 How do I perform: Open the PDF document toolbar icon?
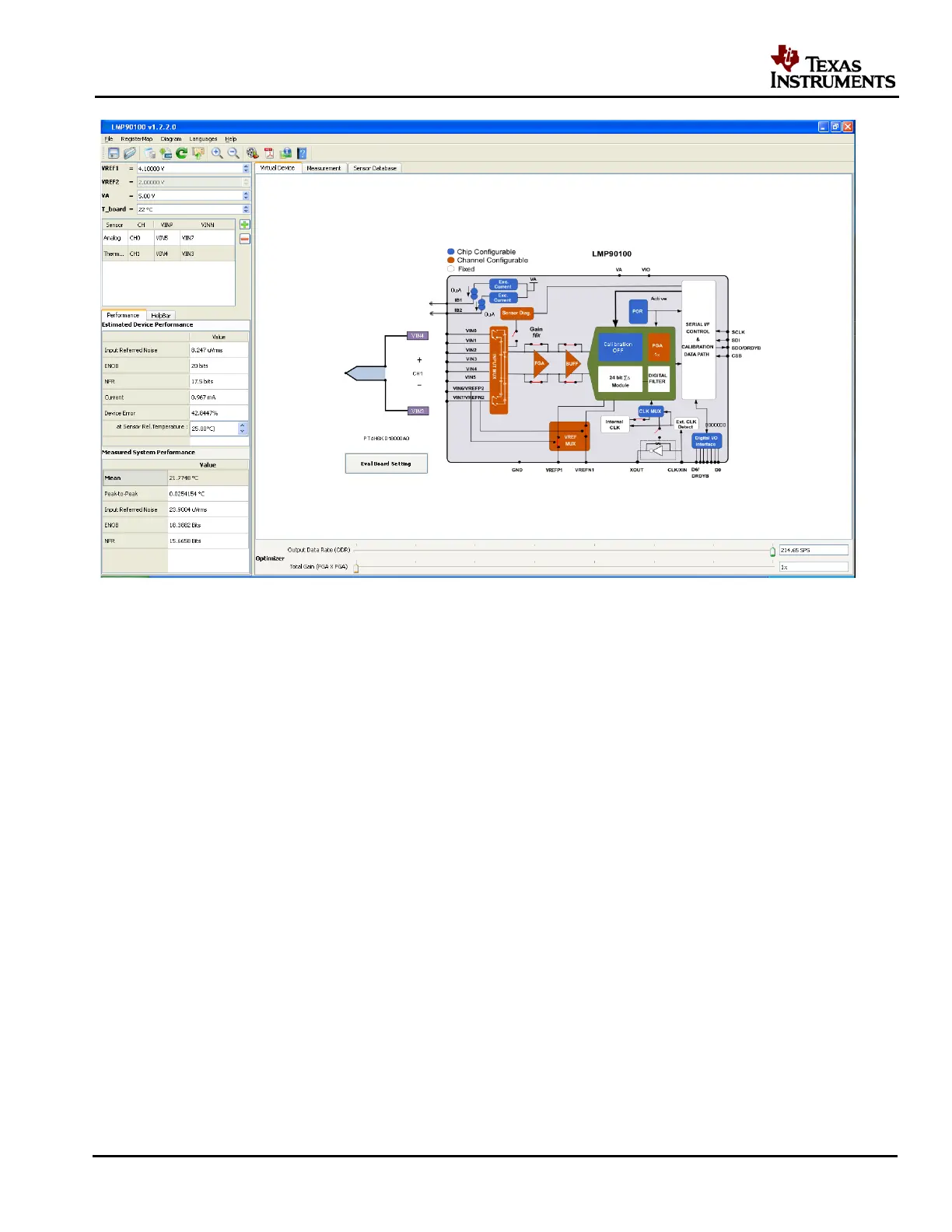click(269, 153)
